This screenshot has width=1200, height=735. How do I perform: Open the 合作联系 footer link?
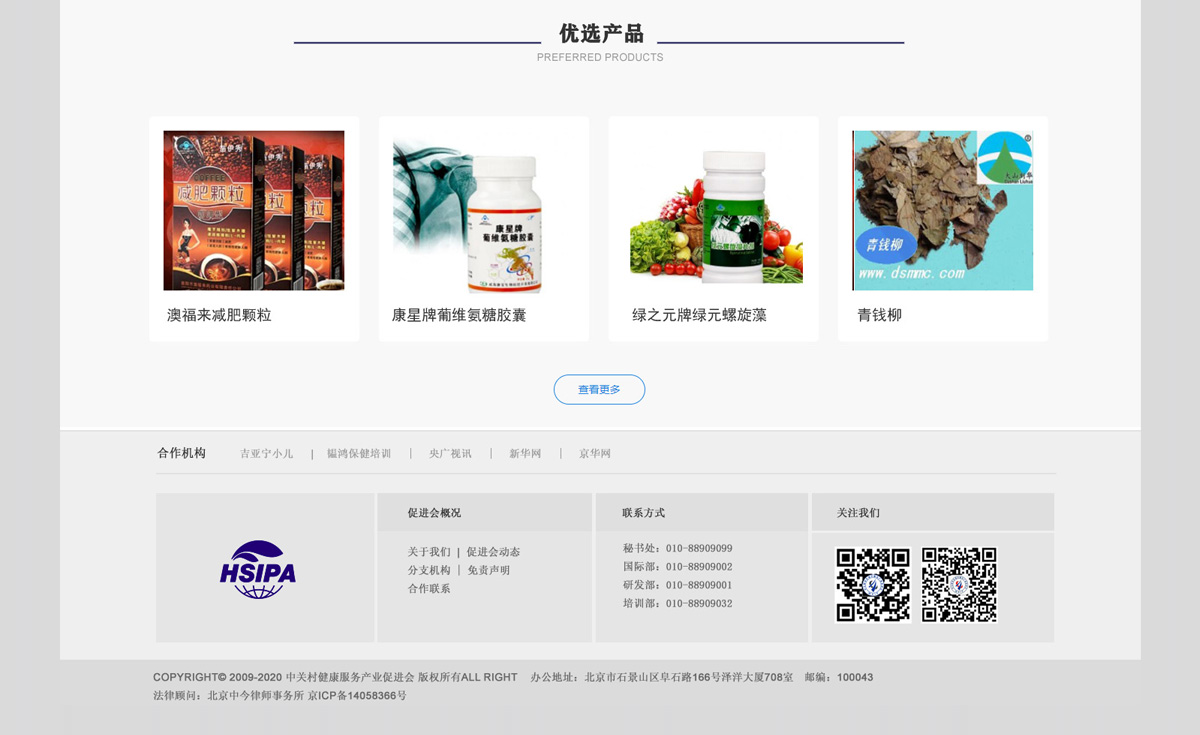429,589
